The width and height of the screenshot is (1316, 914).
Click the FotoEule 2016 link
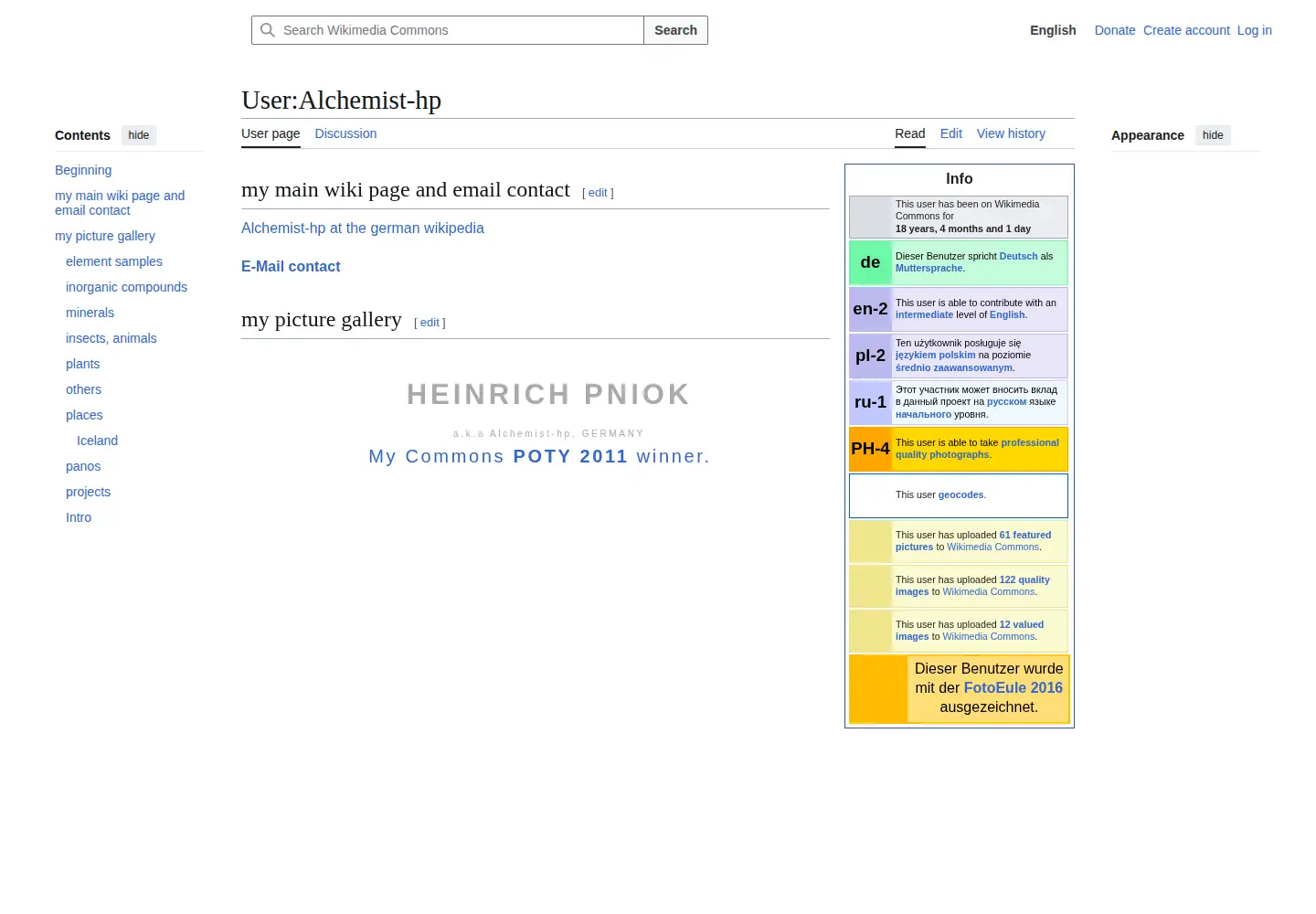click(x=1013, y=688)
